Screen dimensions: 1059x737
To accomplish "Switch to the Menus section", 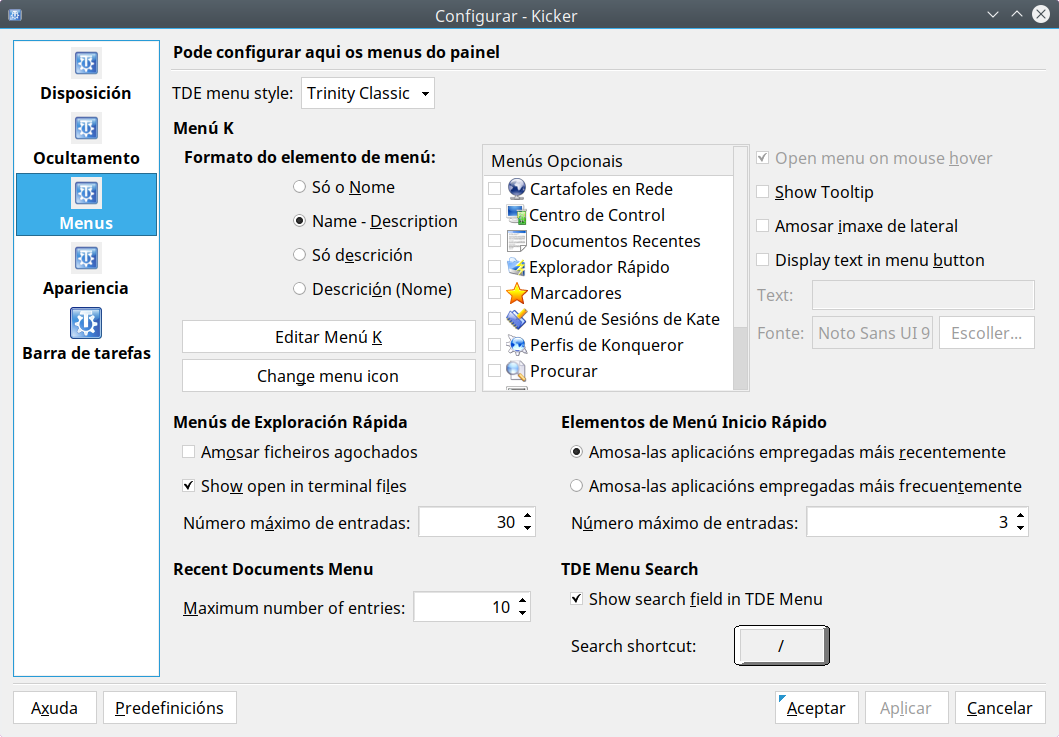I will click(x=86, y=205).
